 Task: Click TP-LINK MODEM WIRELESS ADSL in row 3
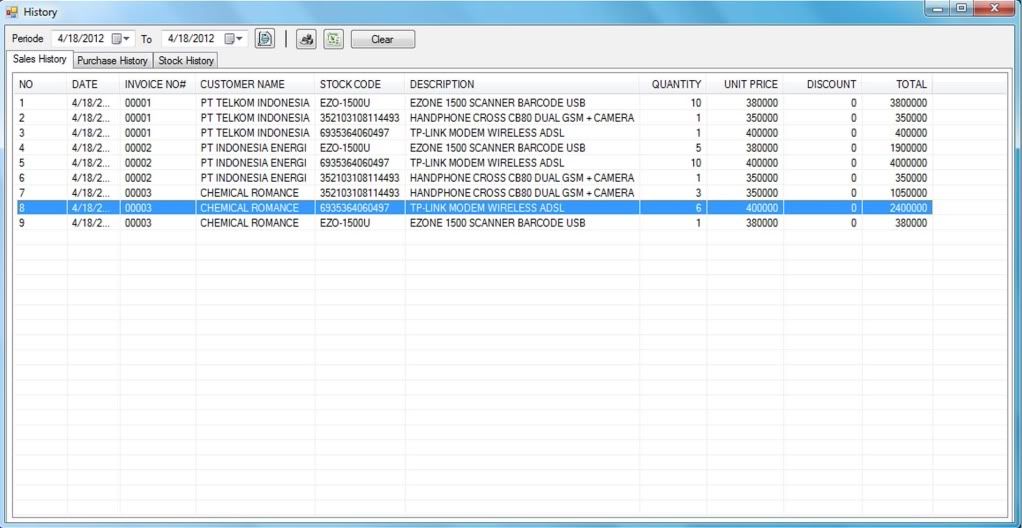[487, 133]
